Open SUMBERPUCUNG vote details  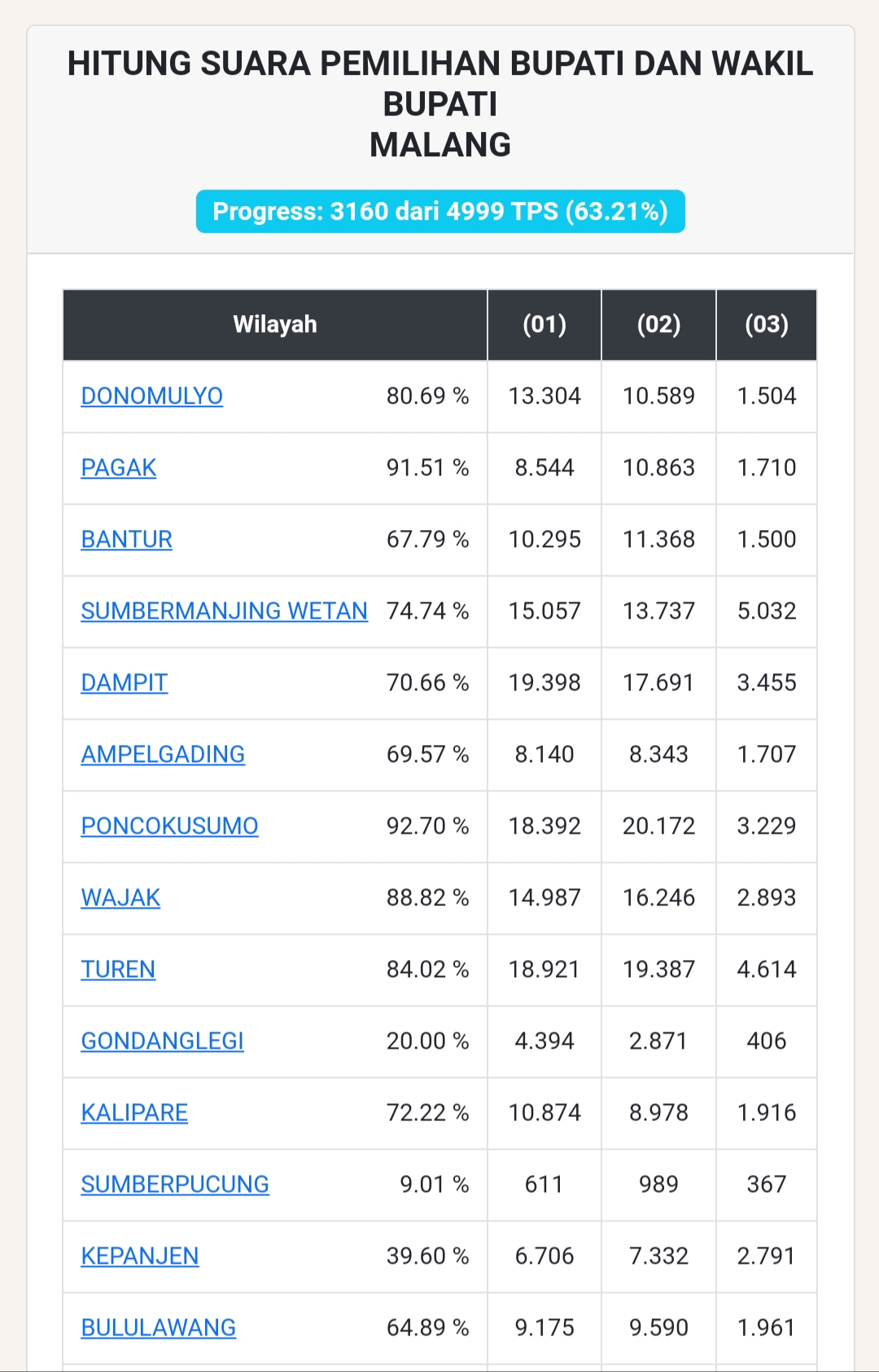pos(176,1185)
